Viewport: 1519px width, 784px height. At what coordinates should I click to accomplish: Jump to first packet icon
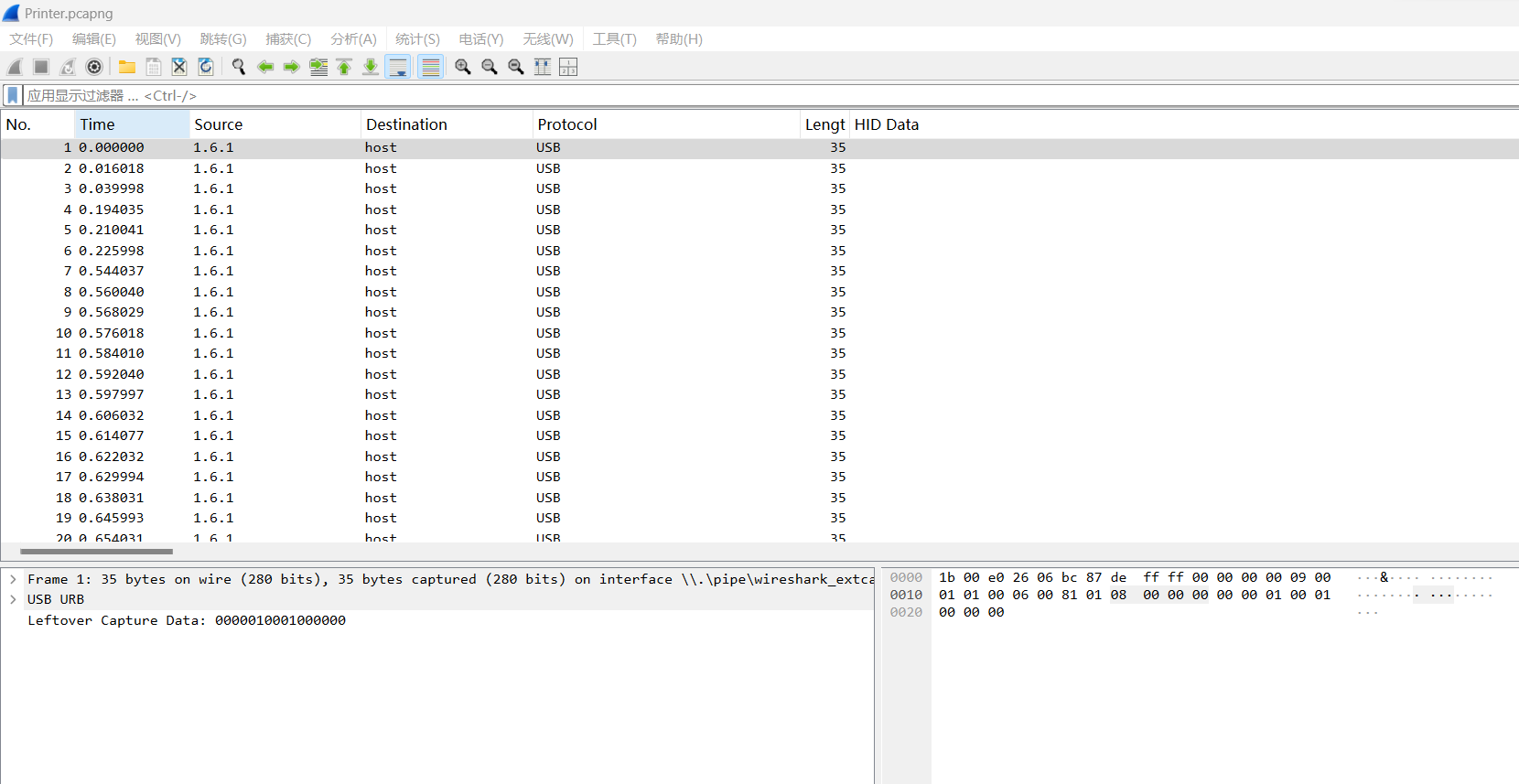coord(344,67)
